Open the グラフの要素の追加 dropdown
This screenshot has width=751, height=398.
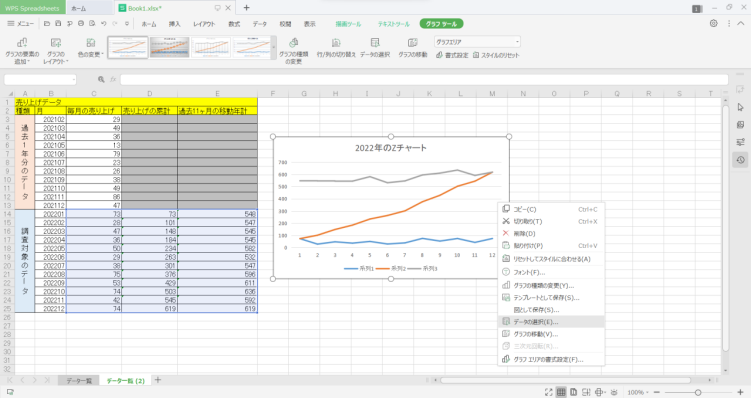(22, 51)
